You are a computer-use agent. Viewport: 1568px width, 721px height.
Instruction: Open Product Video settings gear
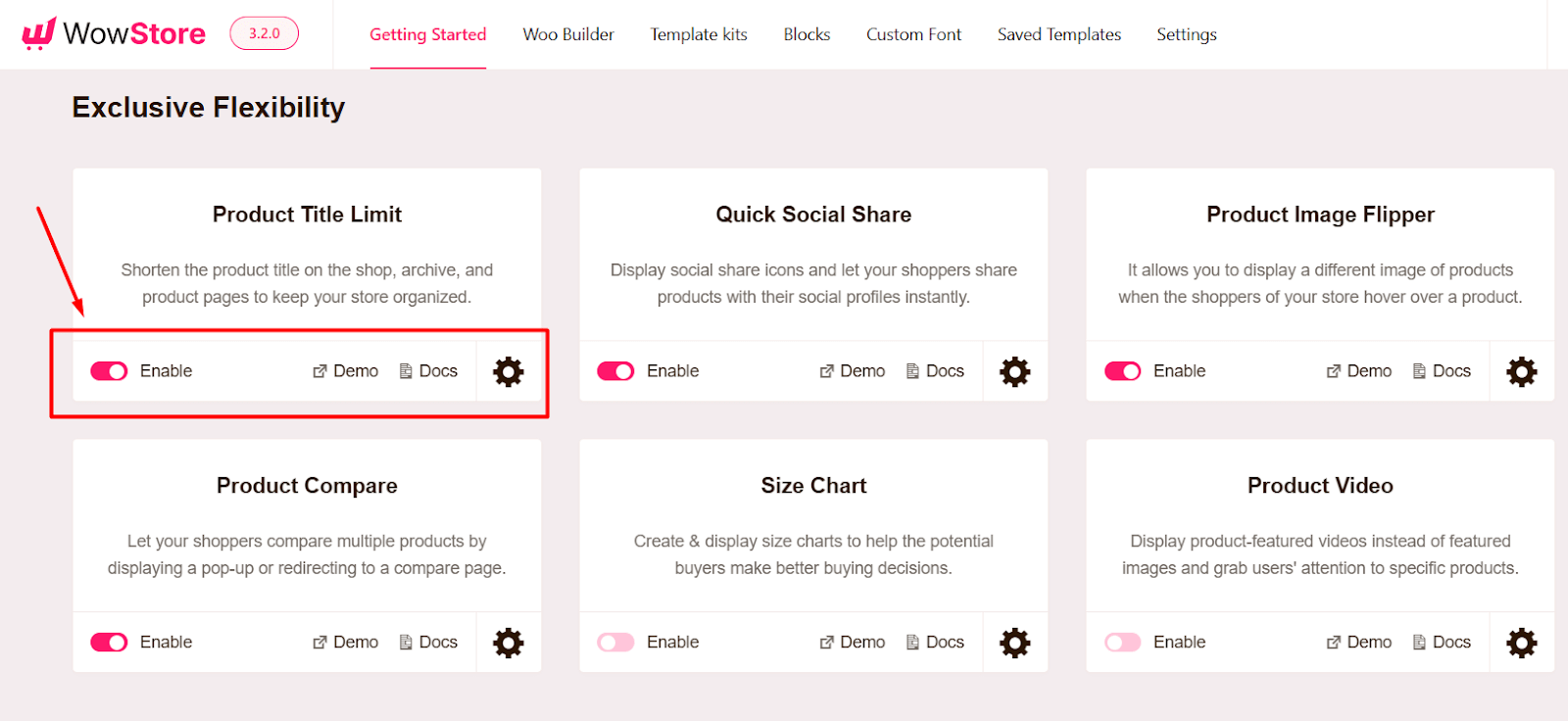[1521, 643]
